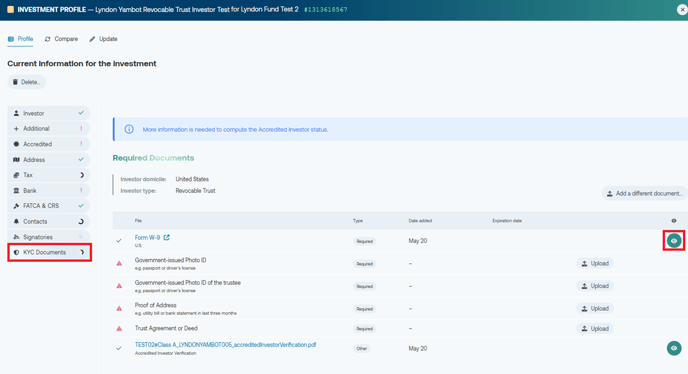This screenshot has width=688, height=374.
Task: Click the investment ID #1313618567
Action: pos(326,9)
